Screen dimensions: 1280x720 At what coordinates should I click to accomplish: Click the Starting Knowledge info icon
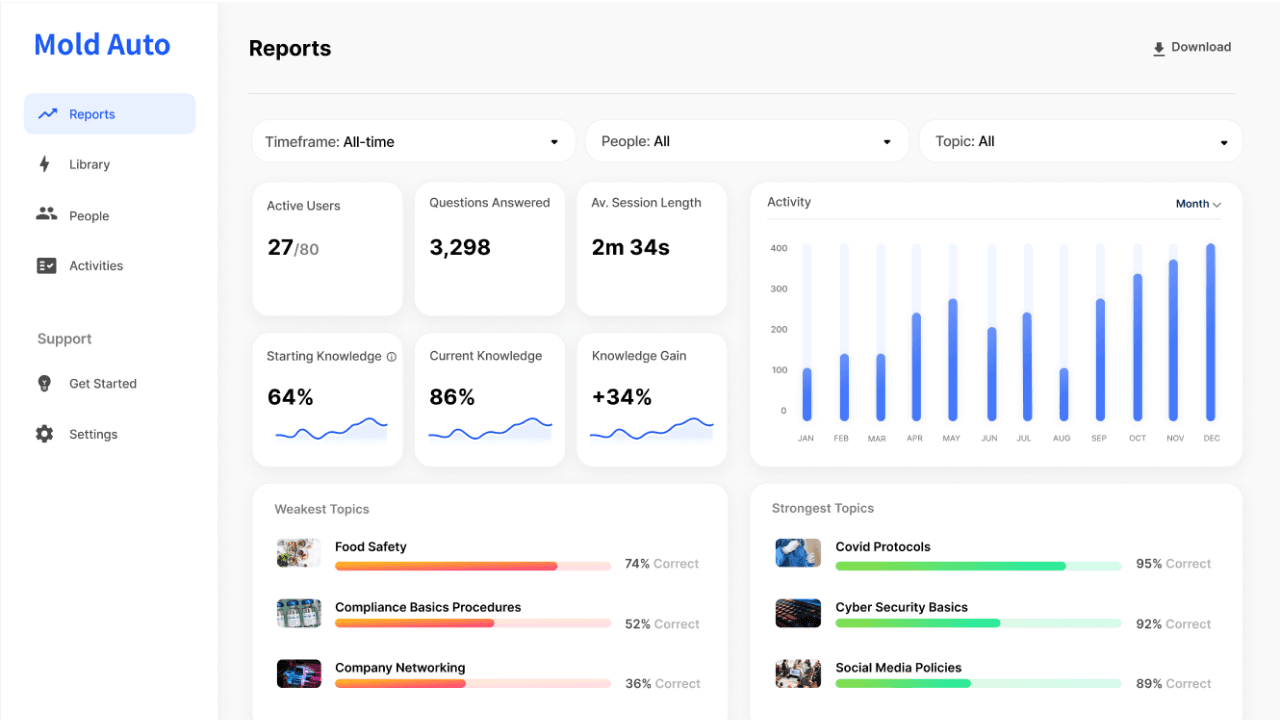coord(391,357)
